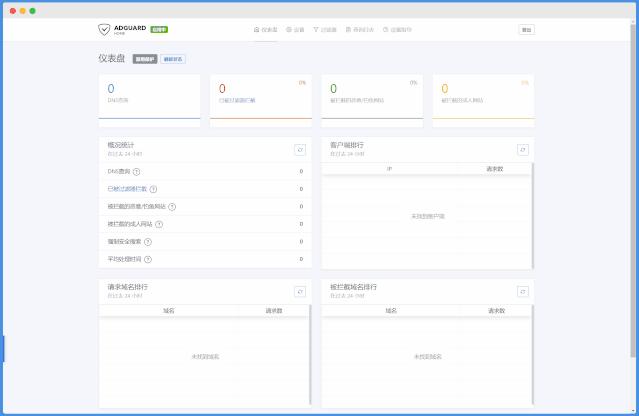Switch to the 仪表盘 dashboard tab

click(266, 30)
